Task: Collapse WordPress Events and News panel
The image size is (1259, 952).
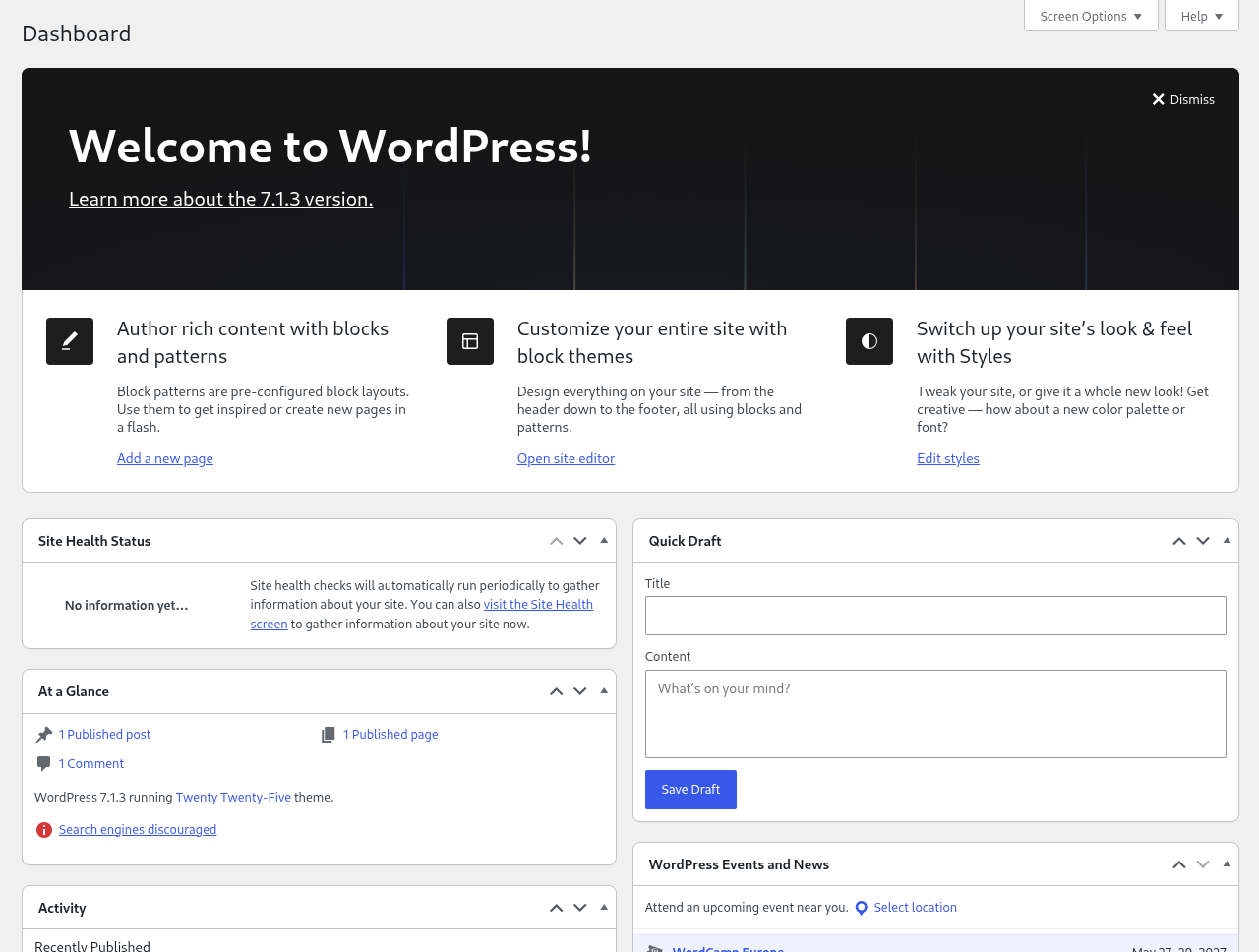Action: 1227,863
